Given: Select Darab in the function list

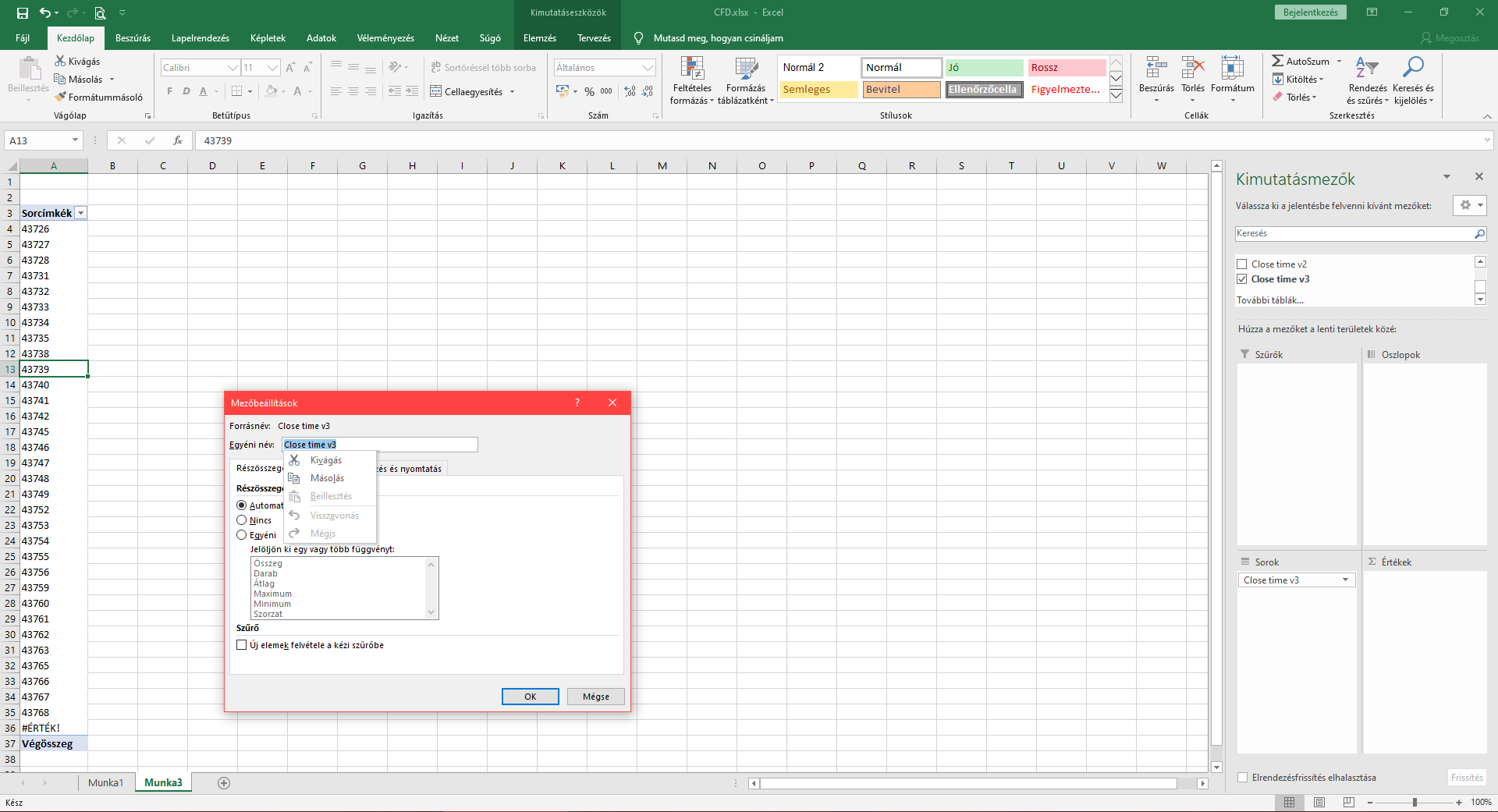Looking at the screenshot, I should pyautogui.click(x=265, y=573).
